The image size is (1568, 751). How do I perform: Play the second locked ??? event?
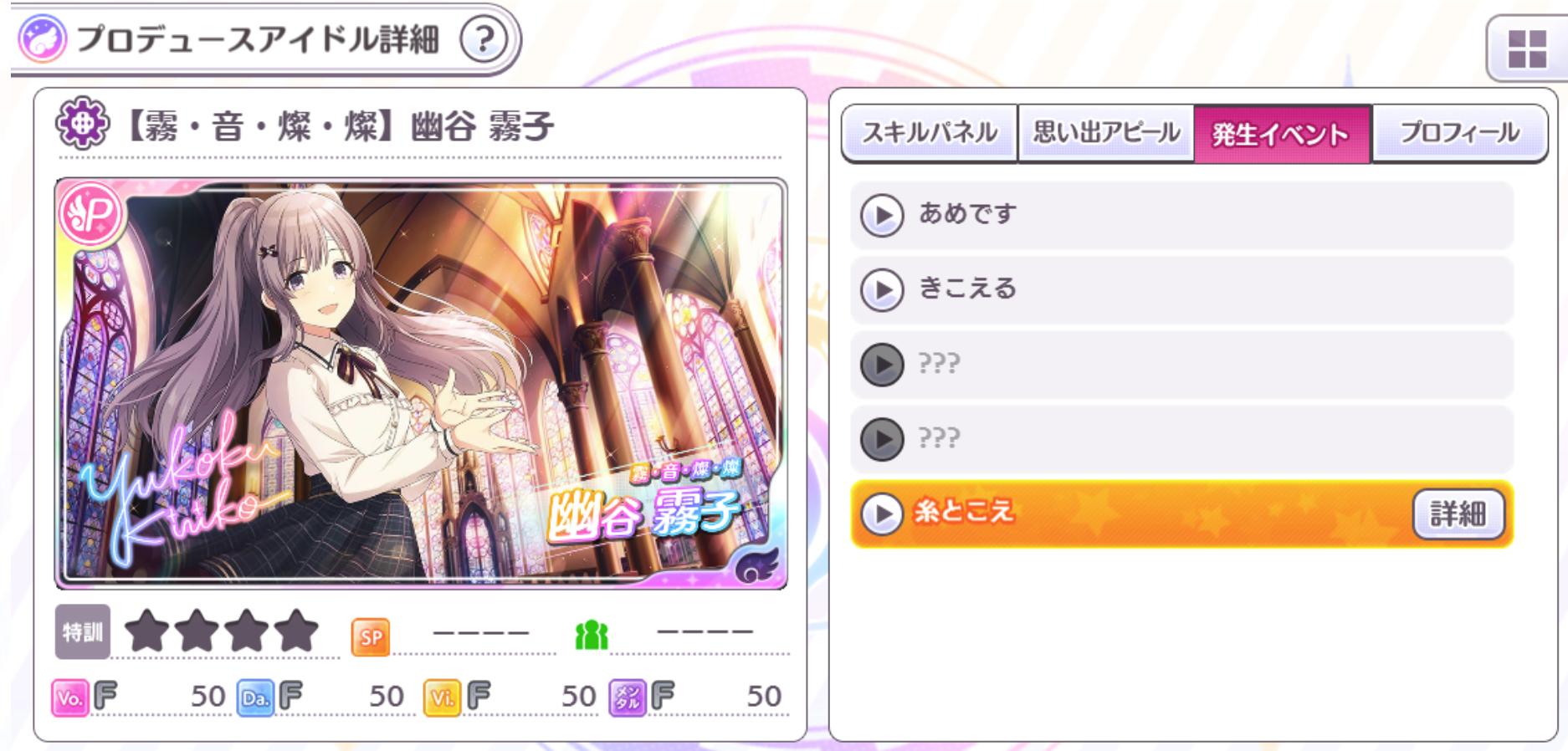[882, 439]
